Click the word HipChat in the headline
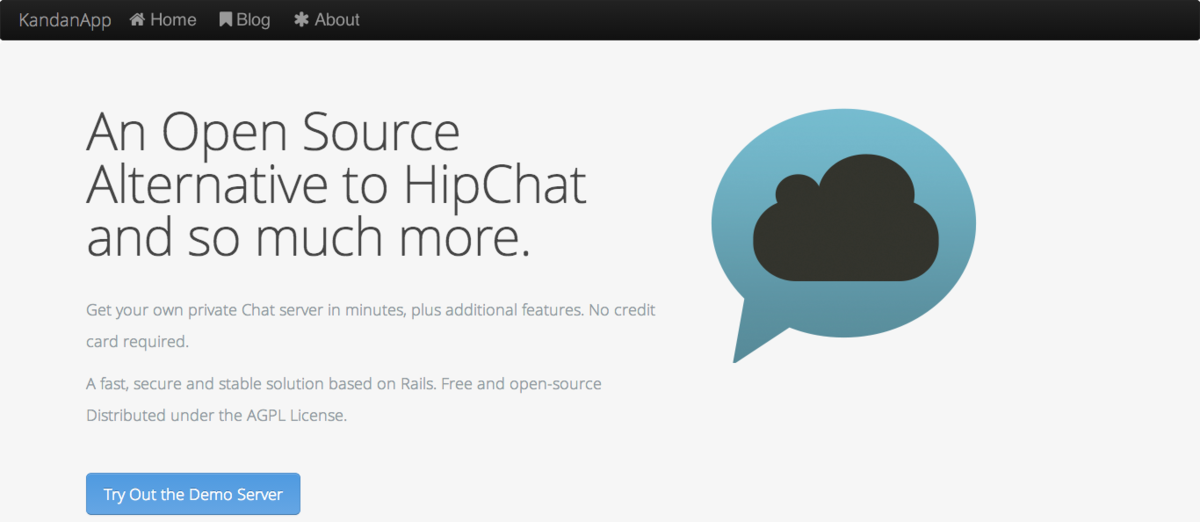Image resolution: width=1200 pixels, height=522 pixels. point(495,186)
